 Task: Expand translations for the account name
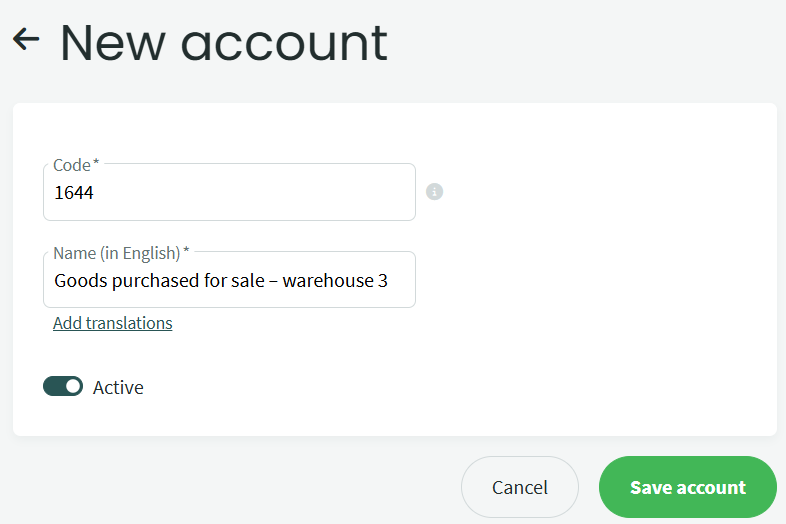point(112,323)
